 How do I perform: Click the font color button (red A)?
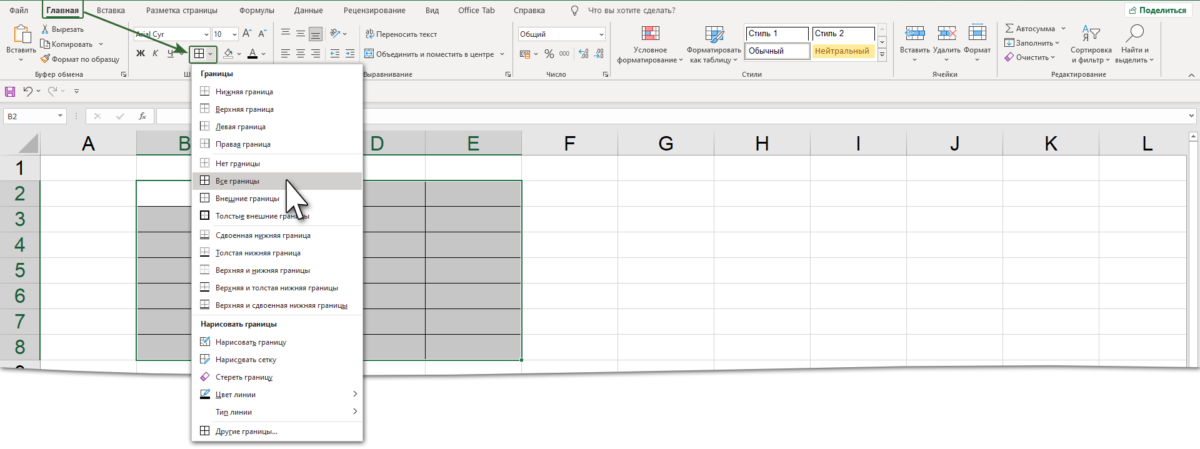point(251,53)
